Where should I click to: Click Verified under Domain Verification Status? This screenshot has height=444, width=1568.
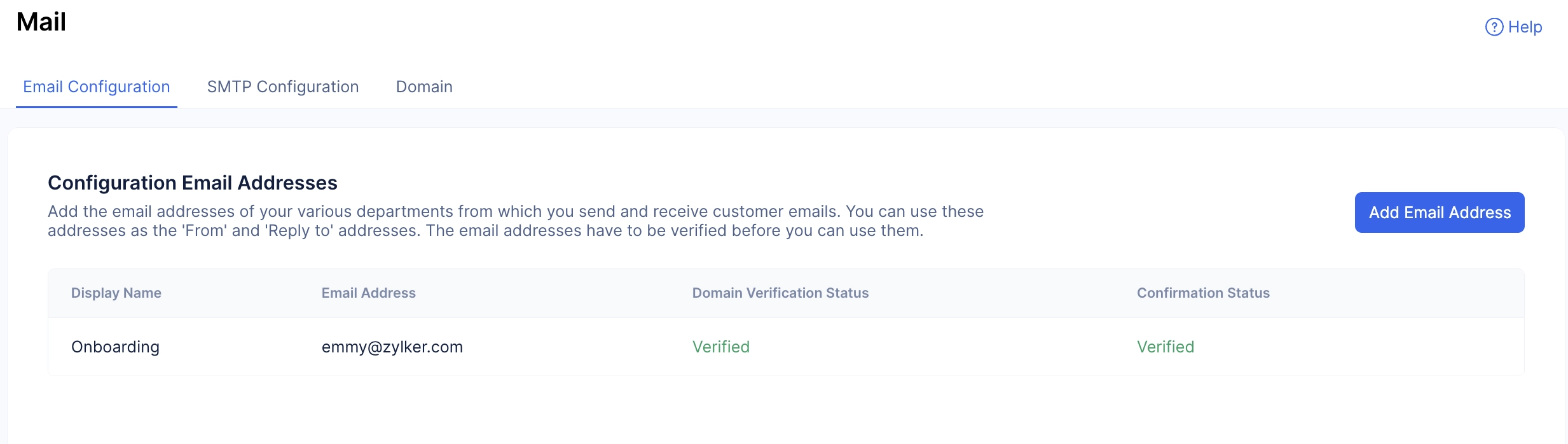(x=721, y=347)
